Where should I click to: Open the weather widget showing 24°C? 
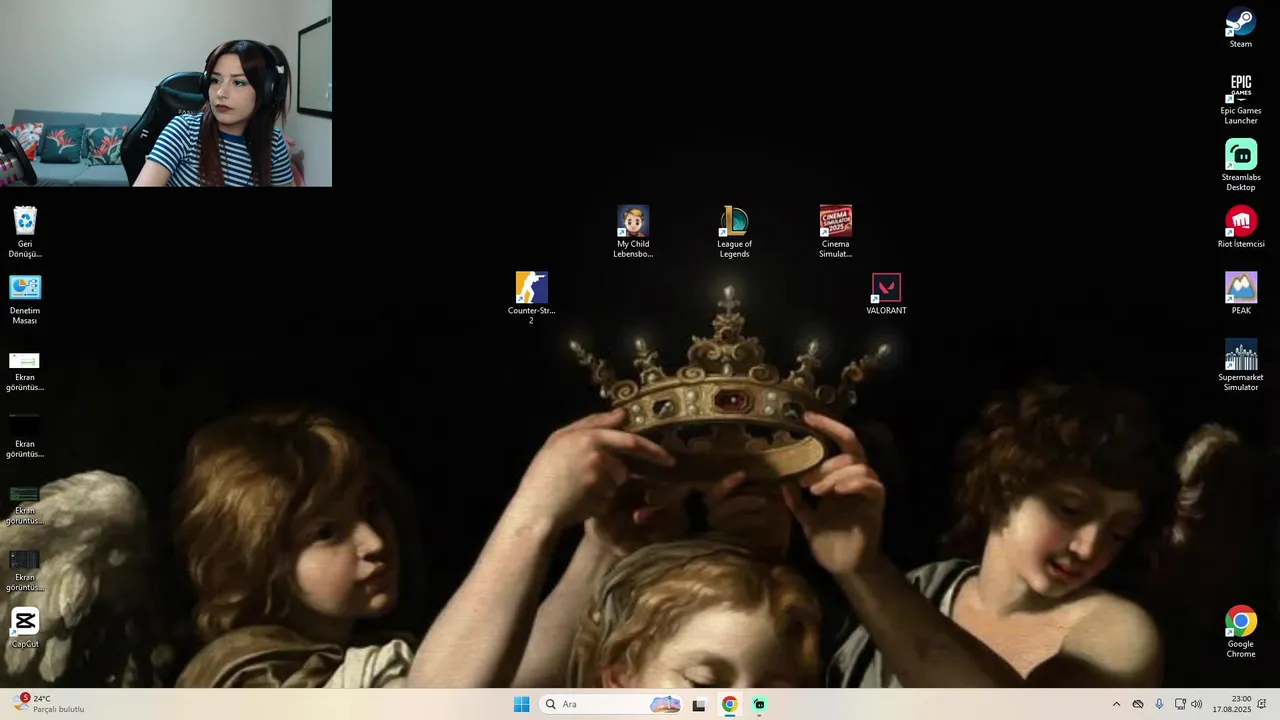point(48,704)
